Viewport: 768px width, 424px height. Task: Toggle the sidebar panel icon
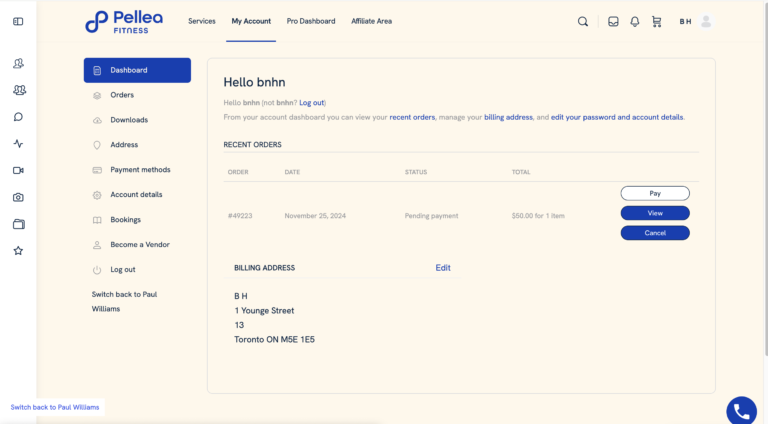18,22
